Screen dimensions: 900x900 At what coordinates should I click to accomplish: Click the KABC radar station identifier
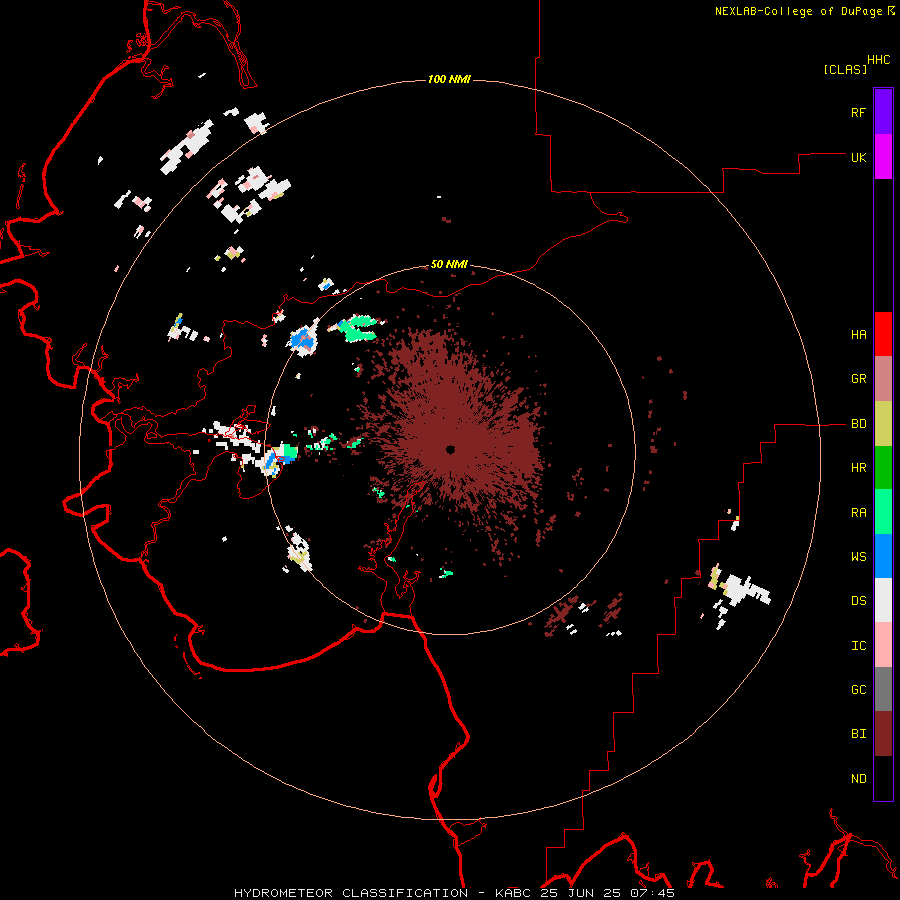[x=515, y=893]
